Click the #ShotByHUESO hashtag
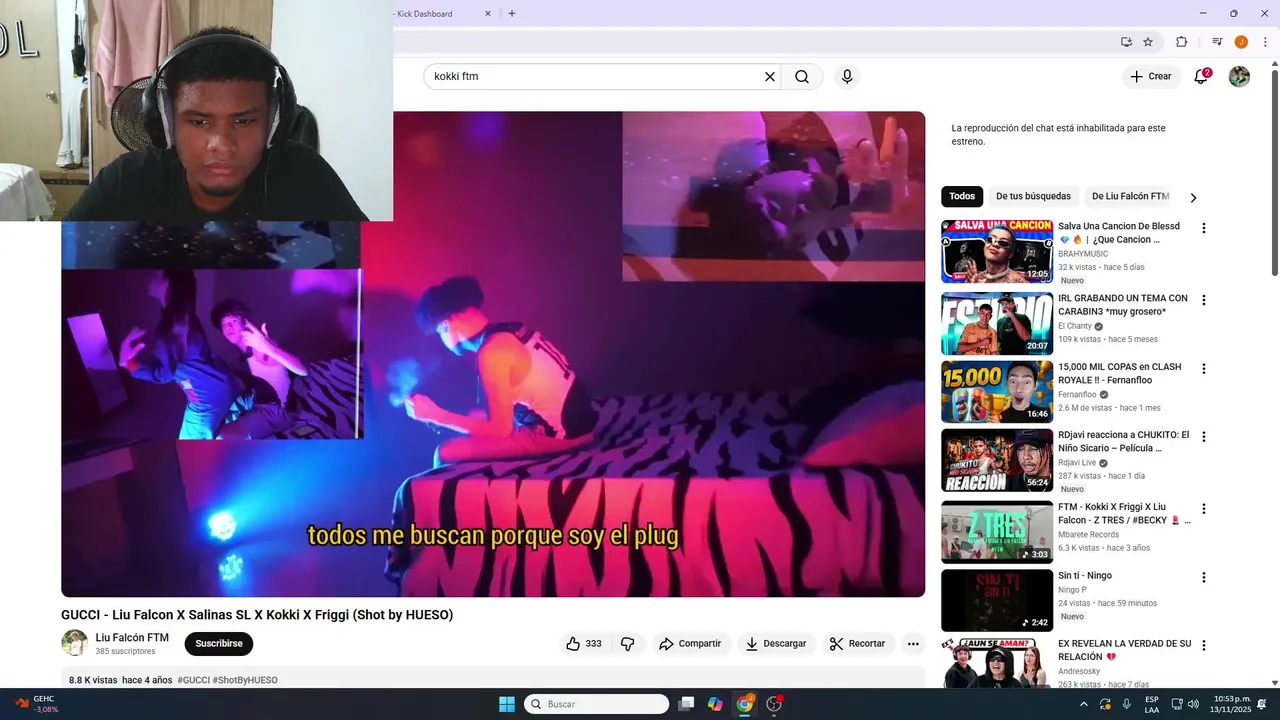The height and width of the screenshot is (720, 1280). point(245,680)
